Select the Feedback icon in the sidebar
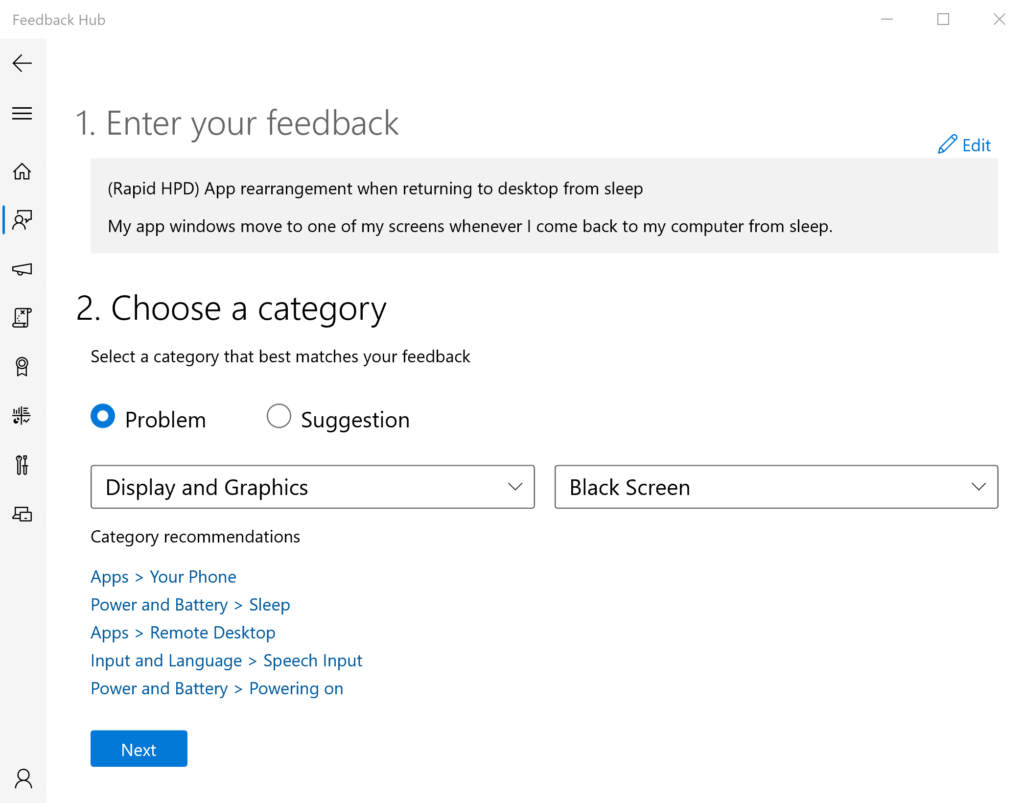The width and height of the screenshot is (1024, 803). click(x=22, y=219)
